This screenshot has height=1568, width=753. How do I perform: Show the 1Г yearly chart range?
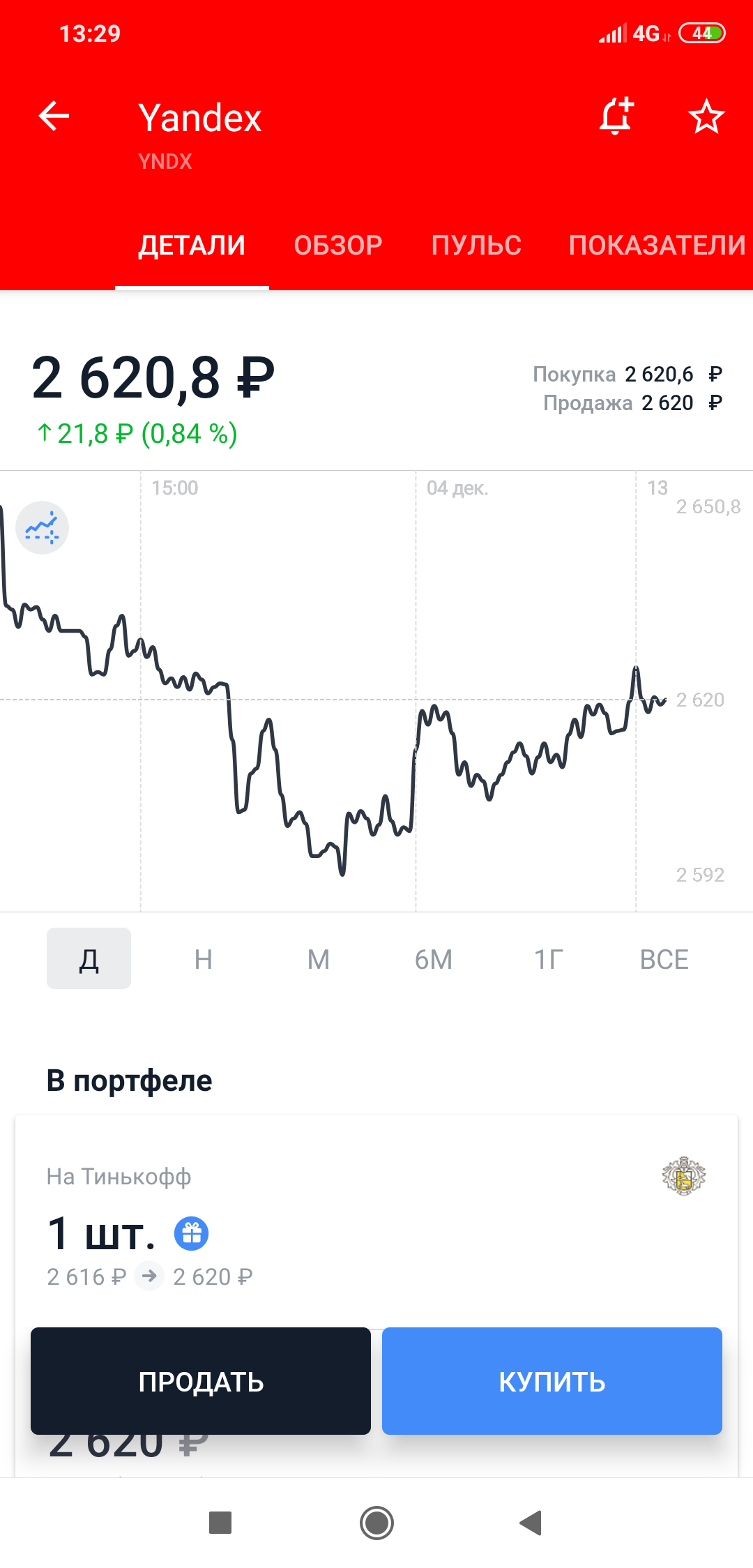[x=549, y=960]
